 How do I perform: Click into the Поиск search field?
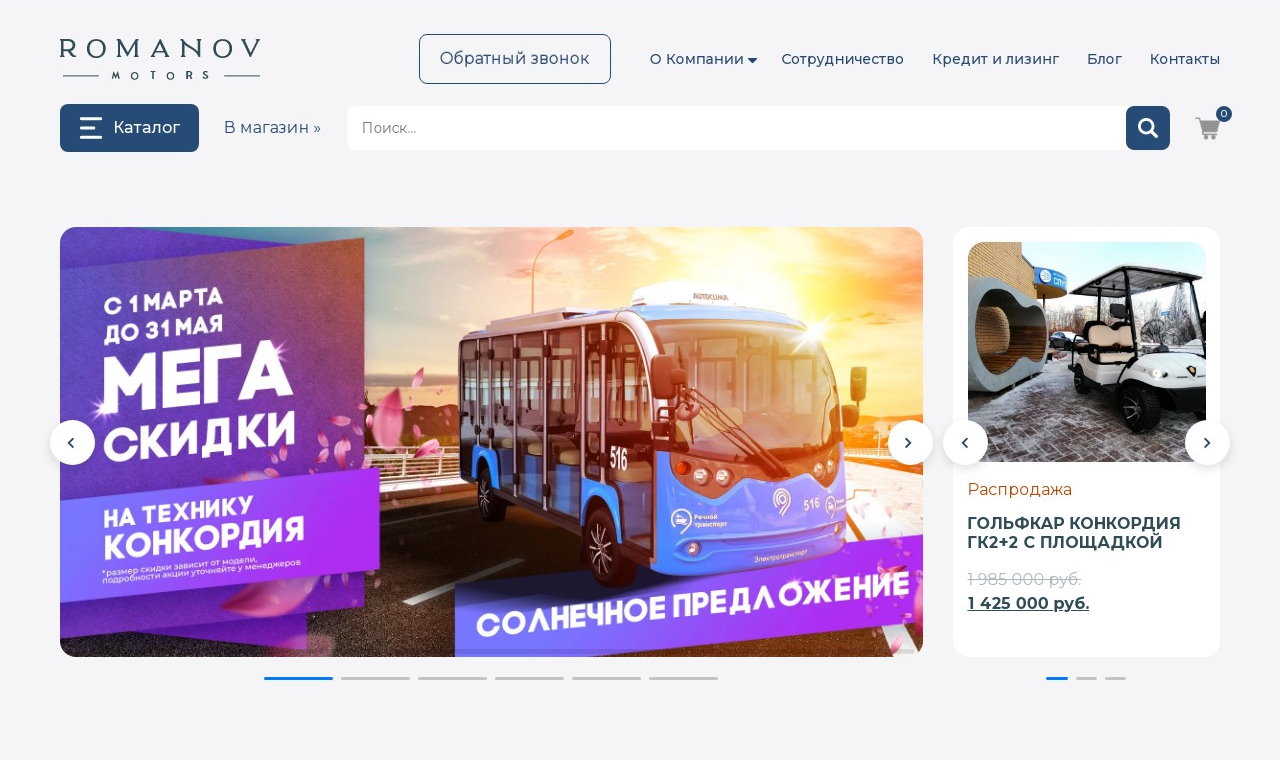(x=736, y=128)
